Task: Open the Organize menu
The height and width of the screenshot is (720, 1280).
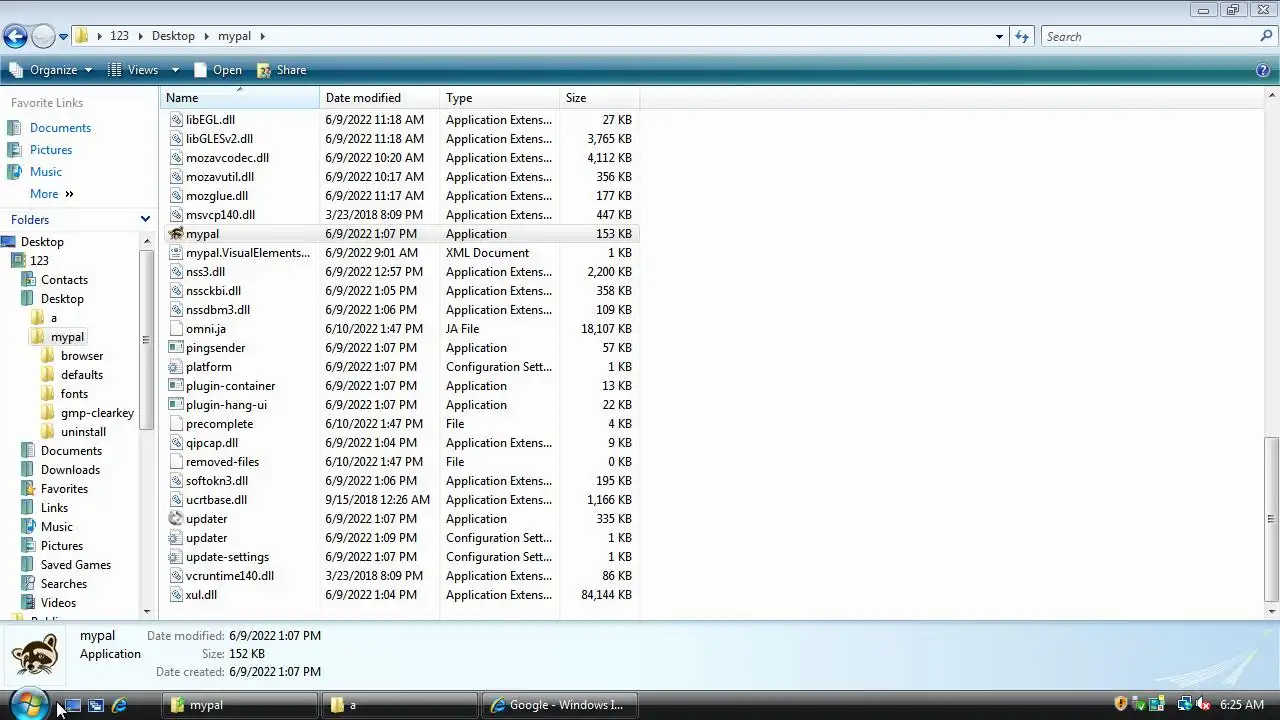Action: 50,70
